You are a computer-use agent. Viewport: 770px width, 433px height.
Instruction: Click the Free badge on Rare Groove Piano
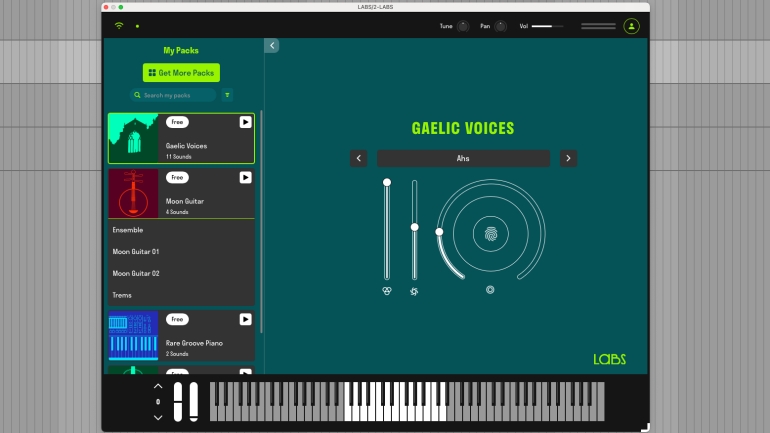[177, 319]
